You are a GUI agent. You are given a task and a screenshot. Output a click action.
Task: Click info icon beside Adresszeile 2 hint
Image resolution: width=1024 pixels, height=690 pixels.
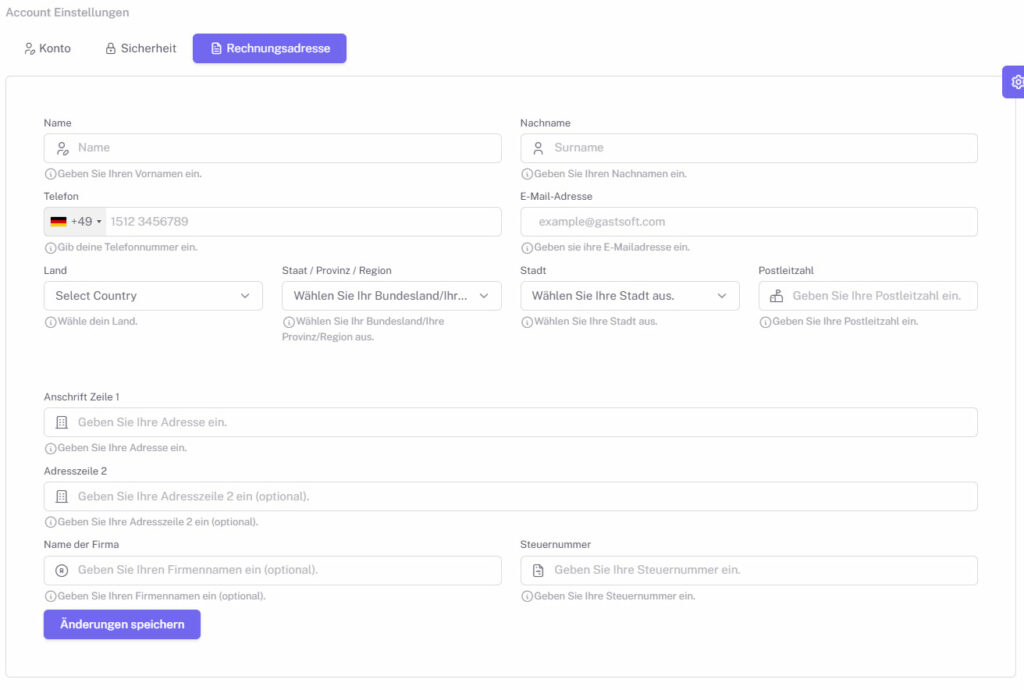click(50, 522)
